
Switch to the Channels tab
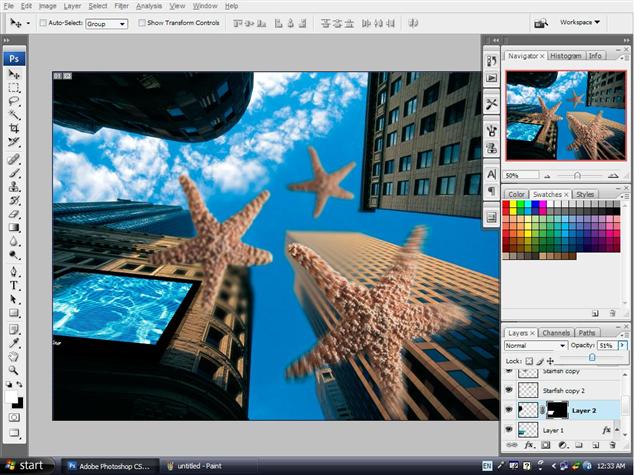point(556,333)
